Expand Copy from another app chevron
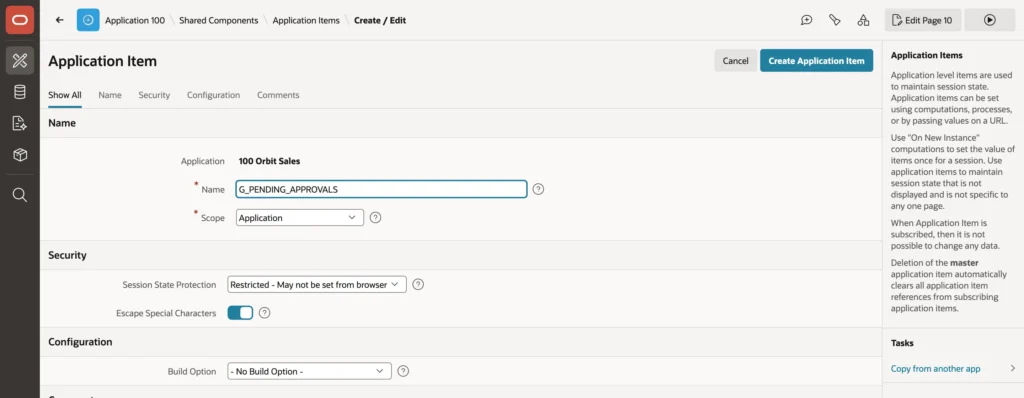The image size is (1024, 398). pos(1012,369)
